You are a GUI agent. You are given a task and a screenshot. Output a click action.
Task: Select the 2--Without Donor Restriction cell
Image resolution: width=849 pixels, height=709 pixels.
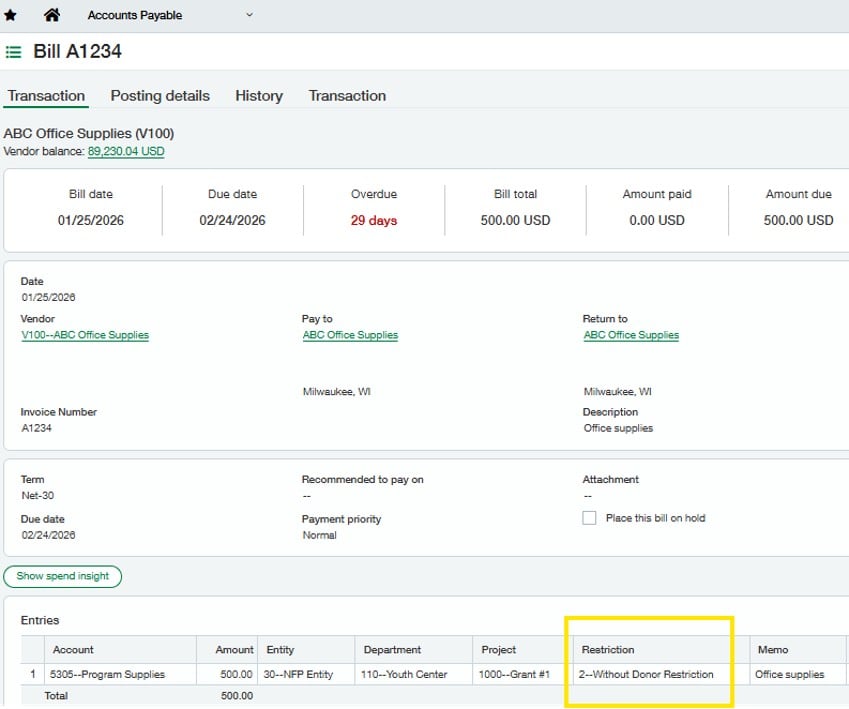661,674
